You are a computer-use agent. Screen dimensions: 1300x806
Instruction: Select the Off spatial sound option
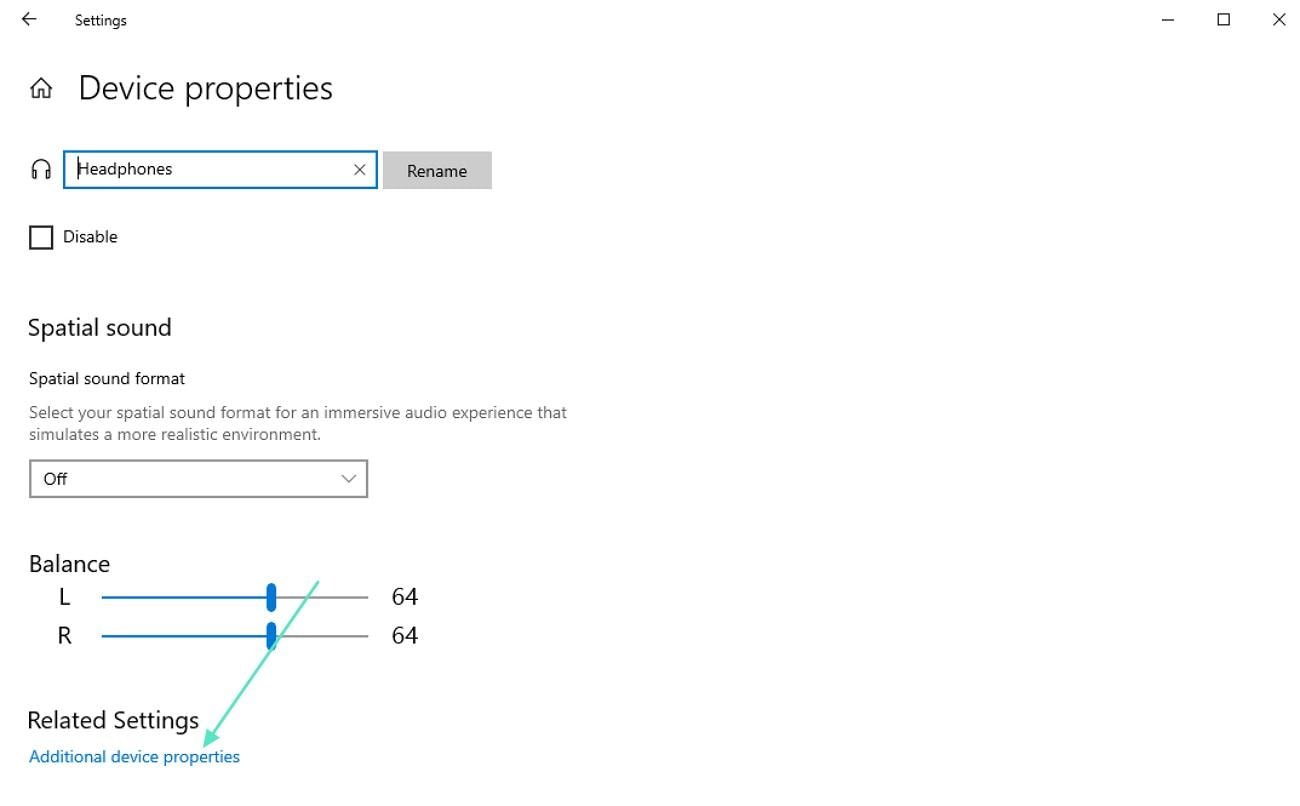click(x=55, y=479)
